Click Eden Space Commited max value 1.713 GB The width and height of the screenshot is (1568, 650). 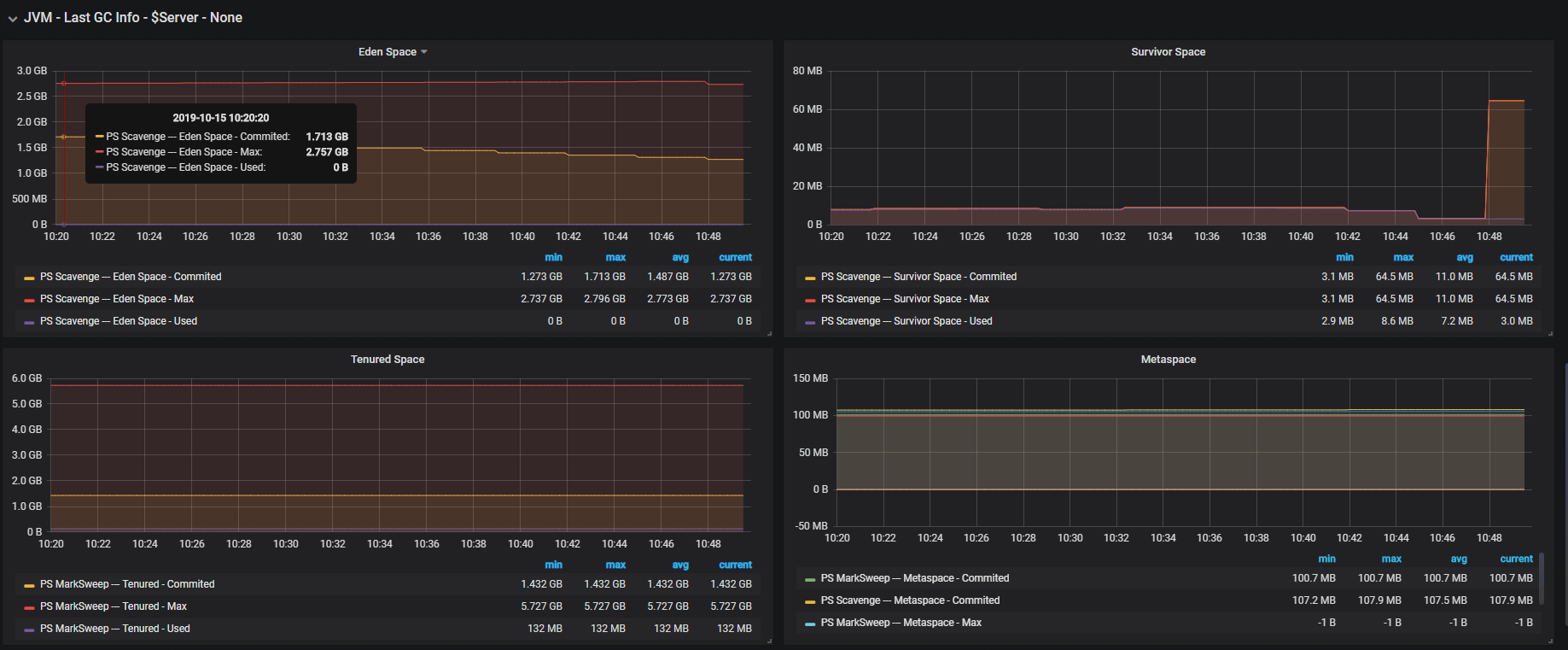604,277
